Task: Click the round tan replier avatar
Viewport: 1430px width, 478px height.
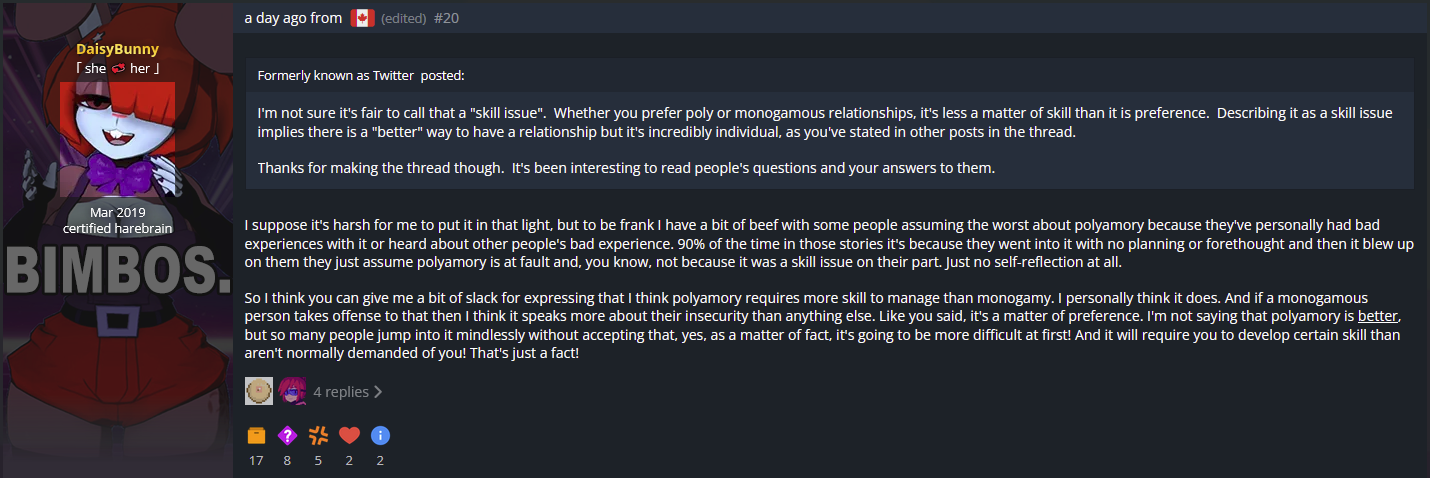Action: click(x=259, y=391)
